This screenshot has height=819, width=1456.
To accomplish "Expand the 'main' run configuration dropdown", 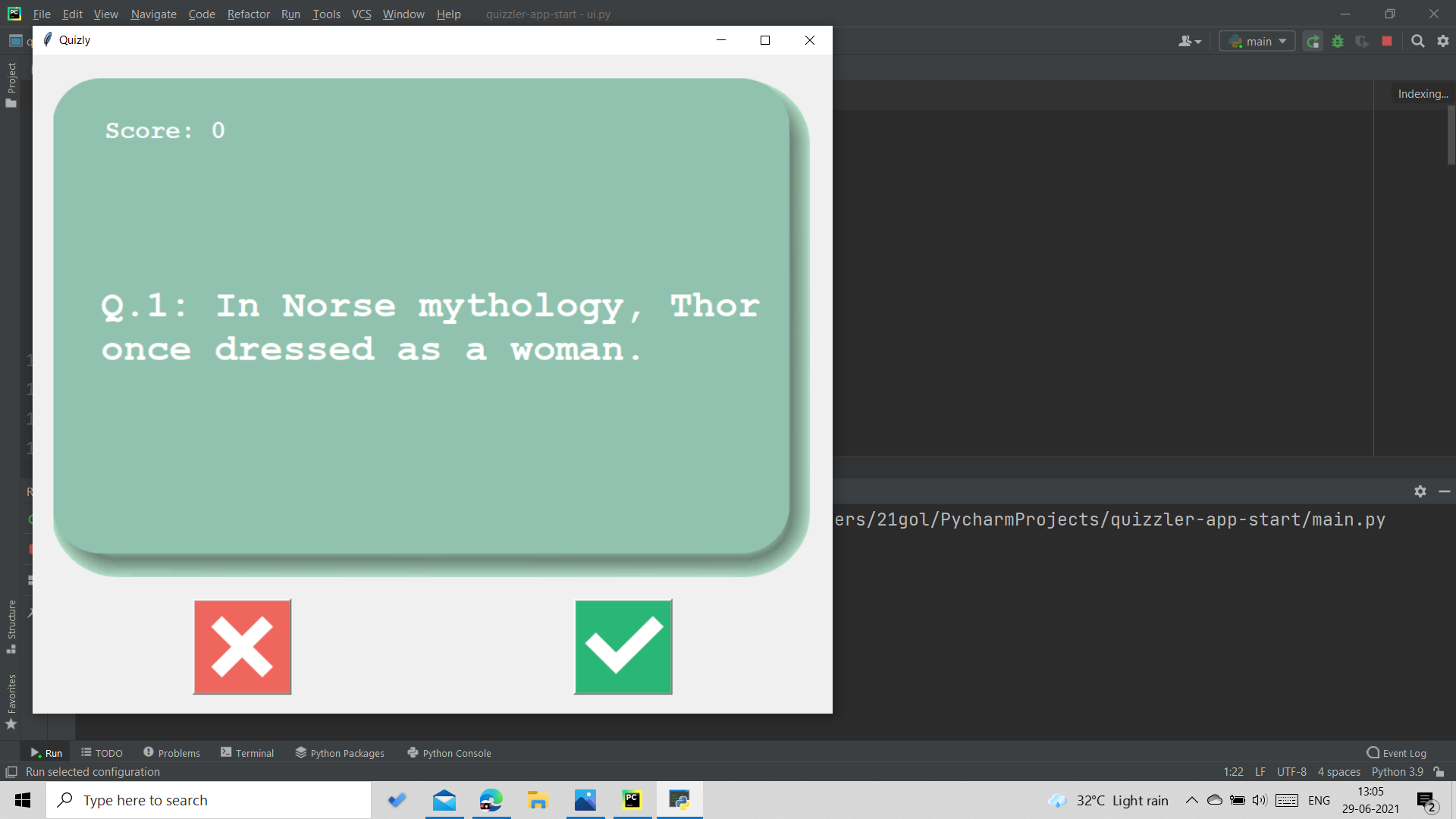I will pos(1258,42).
